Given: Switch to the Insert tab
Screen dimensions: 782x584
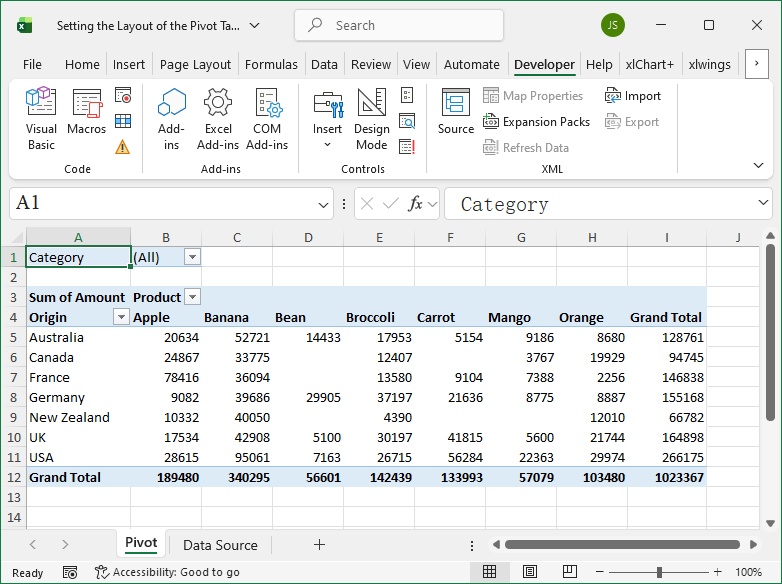Looking at the screenshot, I should pyautogui.click(x=129, y=64).
